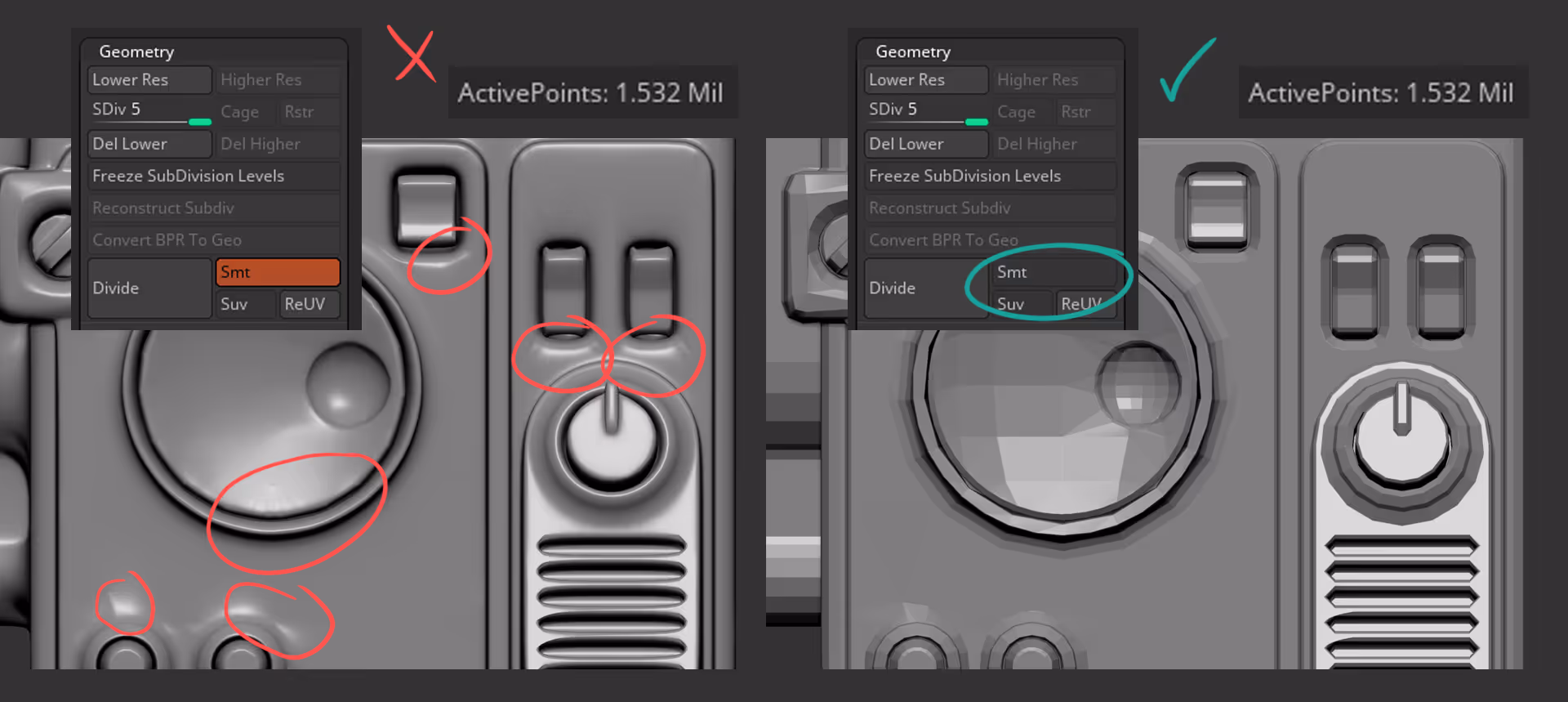Click Freeze SubDivision Levels in right panel
Viewport: 1568px width, 702px height.
click(x=991, y=176)
